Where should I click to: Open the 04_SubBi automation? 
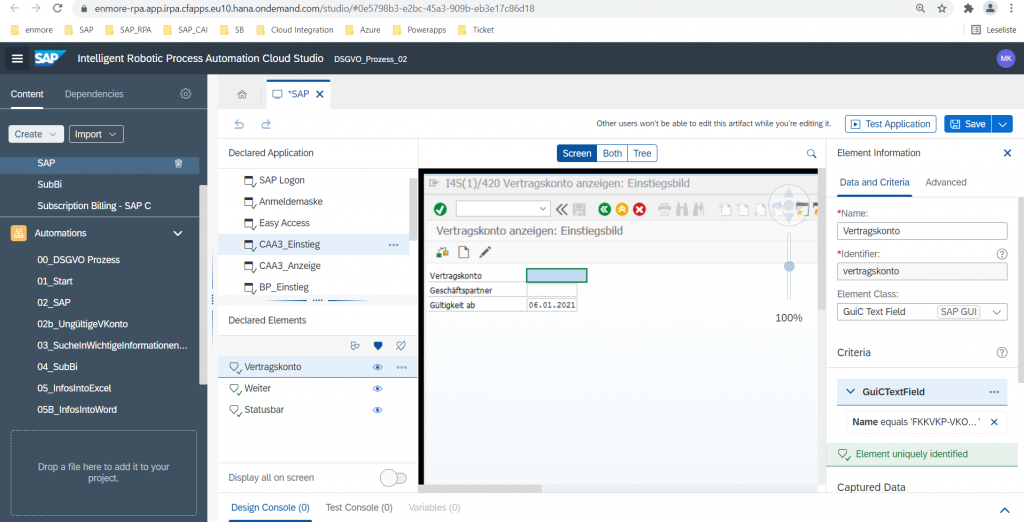coord(57,367)
